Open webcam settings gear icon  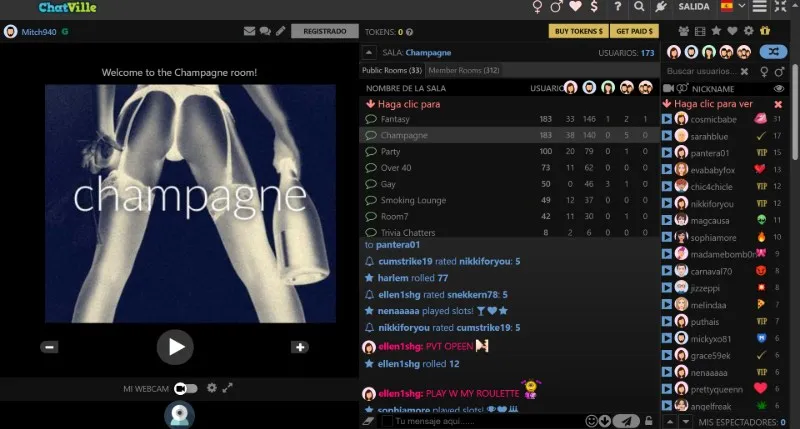(212, 388)
